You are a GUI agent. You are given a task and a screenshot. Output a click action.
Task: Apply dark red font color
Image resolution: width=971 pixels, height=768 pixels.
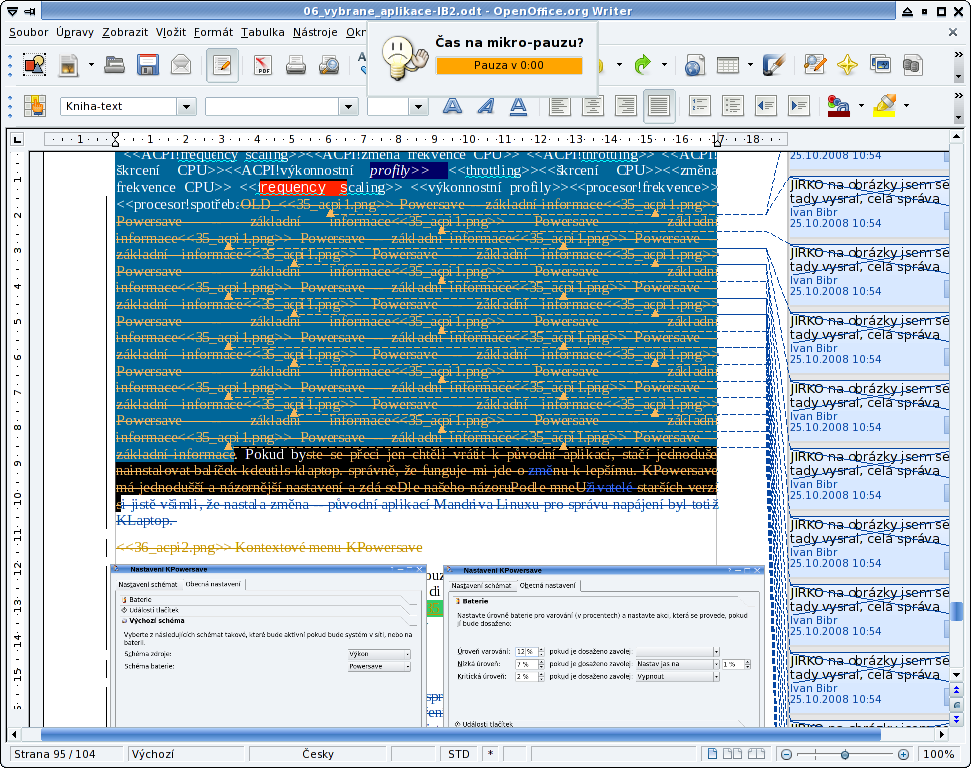tap(838, 106)
